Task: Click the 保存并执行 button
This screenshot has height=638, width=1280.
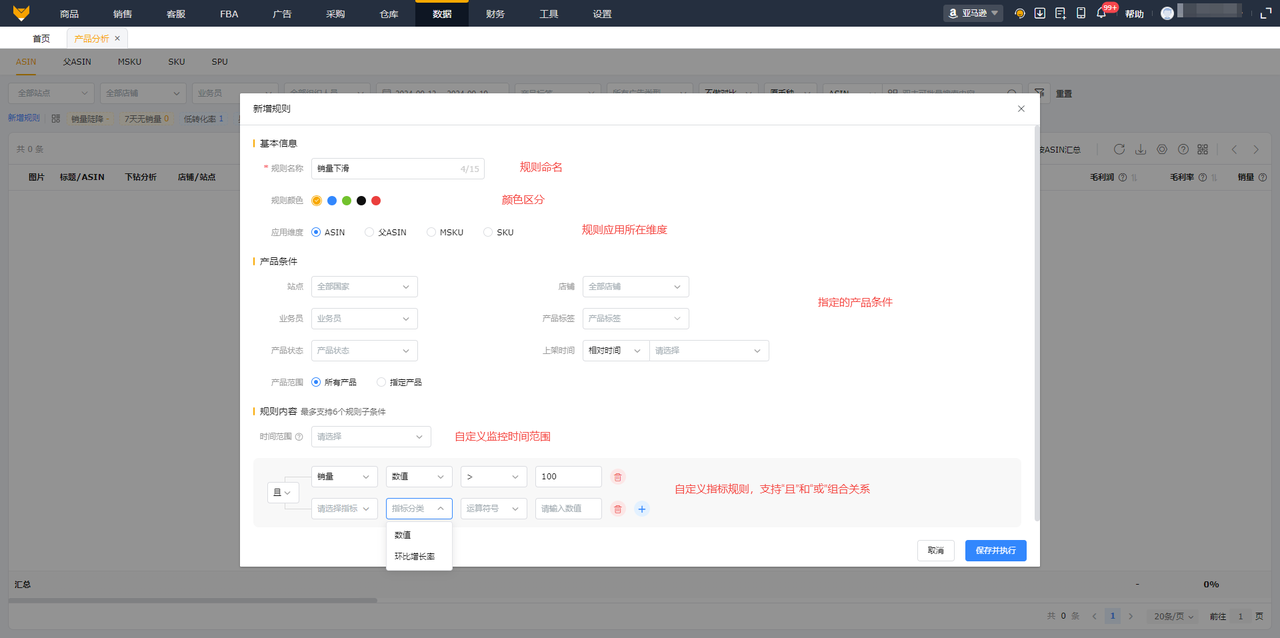Action: pos(995,551)
